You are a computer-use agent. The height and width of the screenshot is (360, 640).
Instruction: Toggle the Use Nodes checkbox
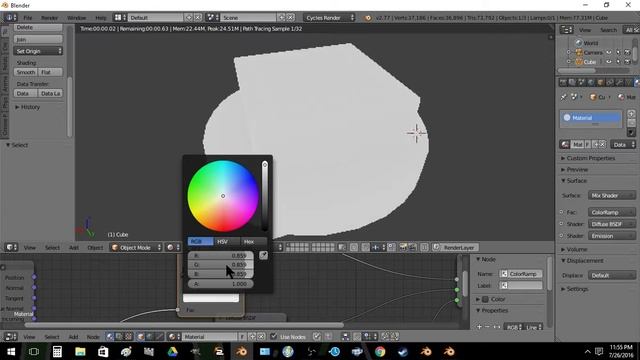coord(274,336)
